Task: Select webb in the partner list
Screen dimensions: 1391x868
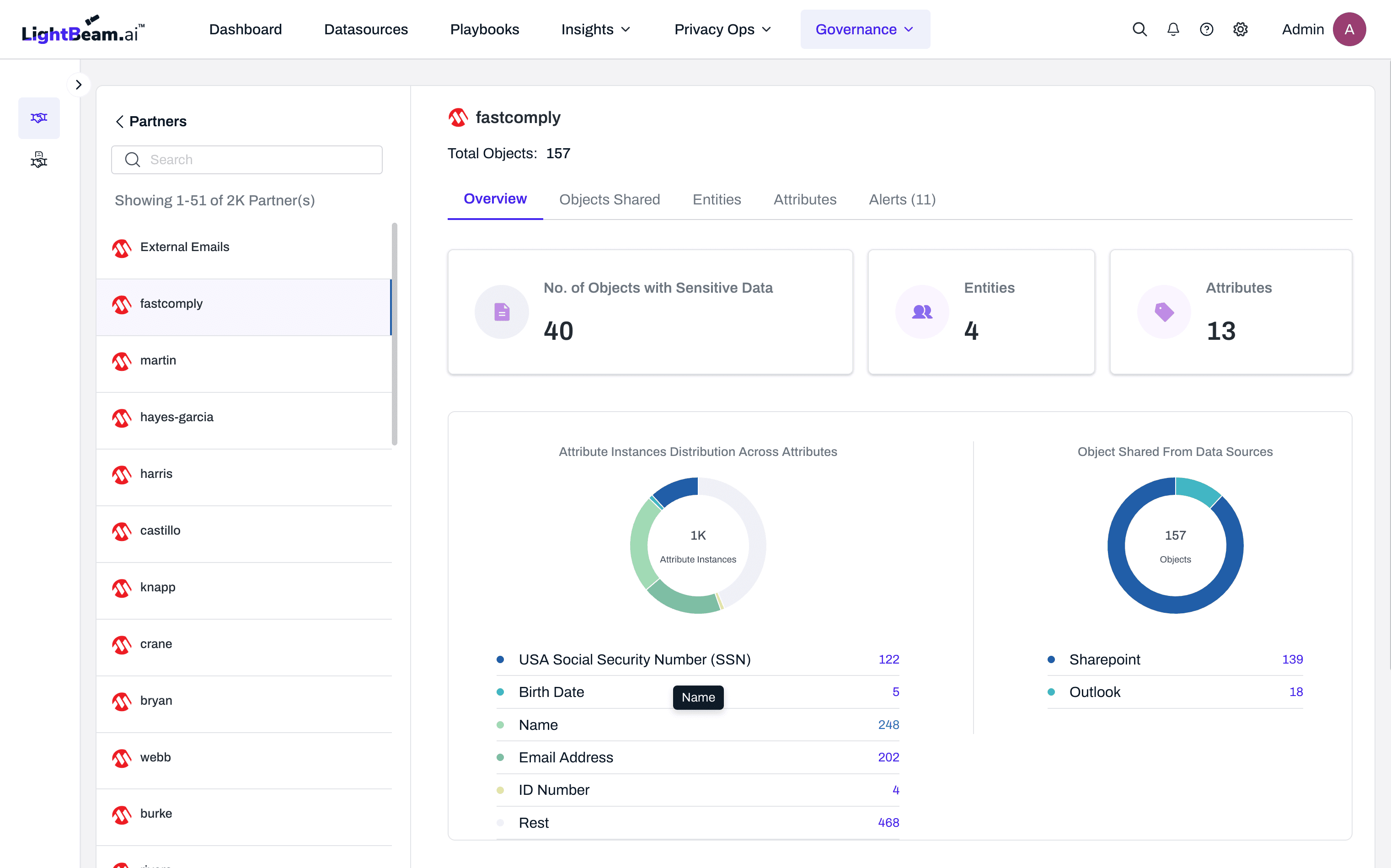Action: tap(244, 761)
